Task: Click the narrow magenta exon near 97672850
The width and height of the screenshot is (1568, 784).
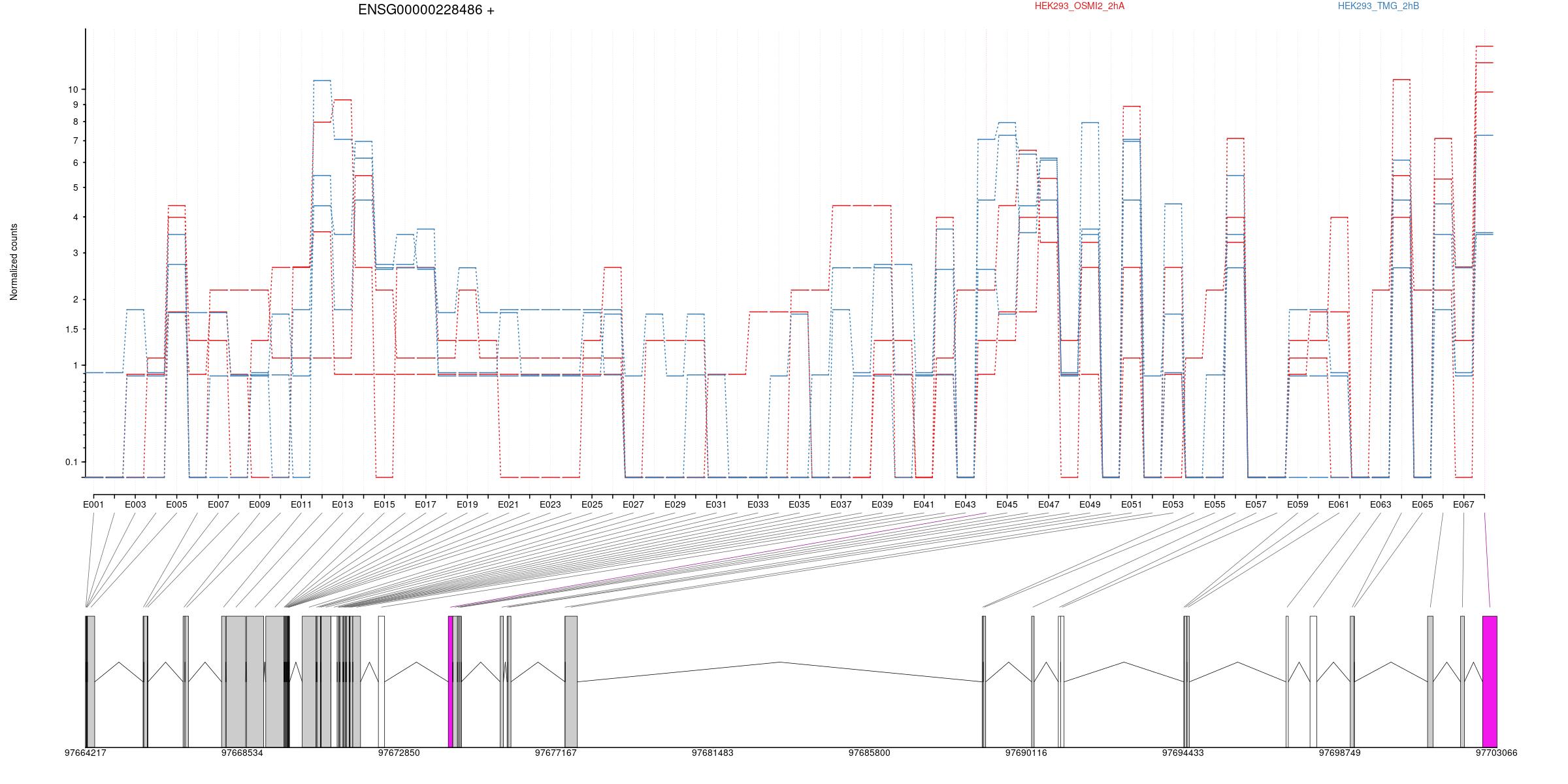Action: (x=451, y=681)
